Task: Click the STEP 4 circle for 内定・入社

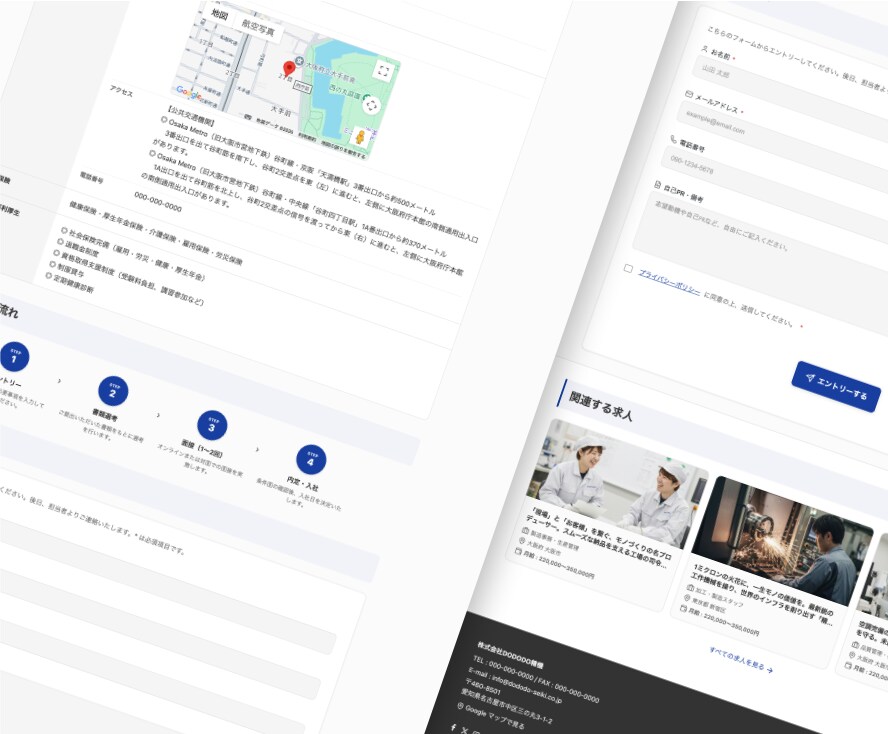Action: coord(311,459)
